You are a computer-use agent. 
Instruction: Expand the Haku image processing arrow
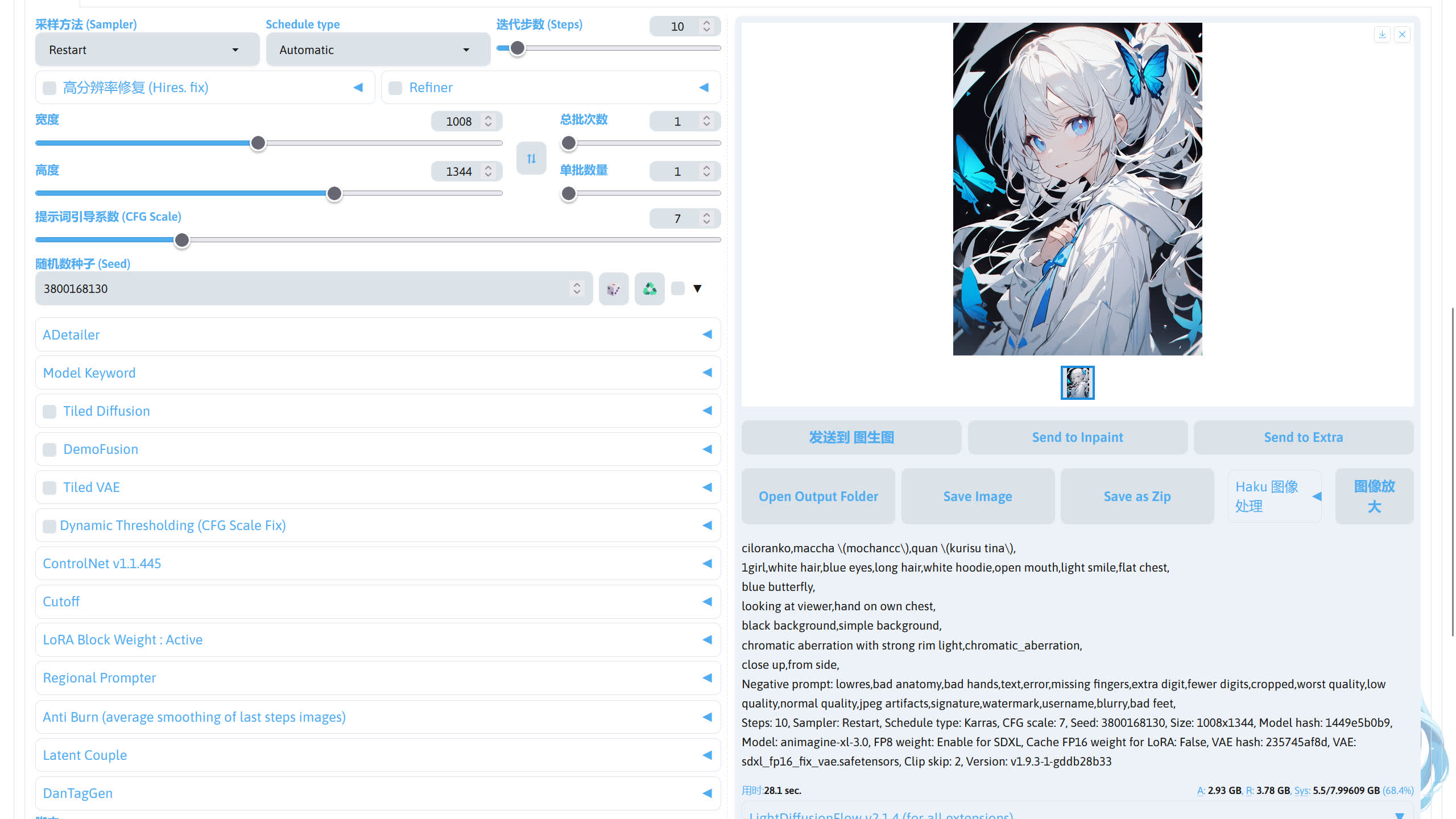click(1317, 497)
